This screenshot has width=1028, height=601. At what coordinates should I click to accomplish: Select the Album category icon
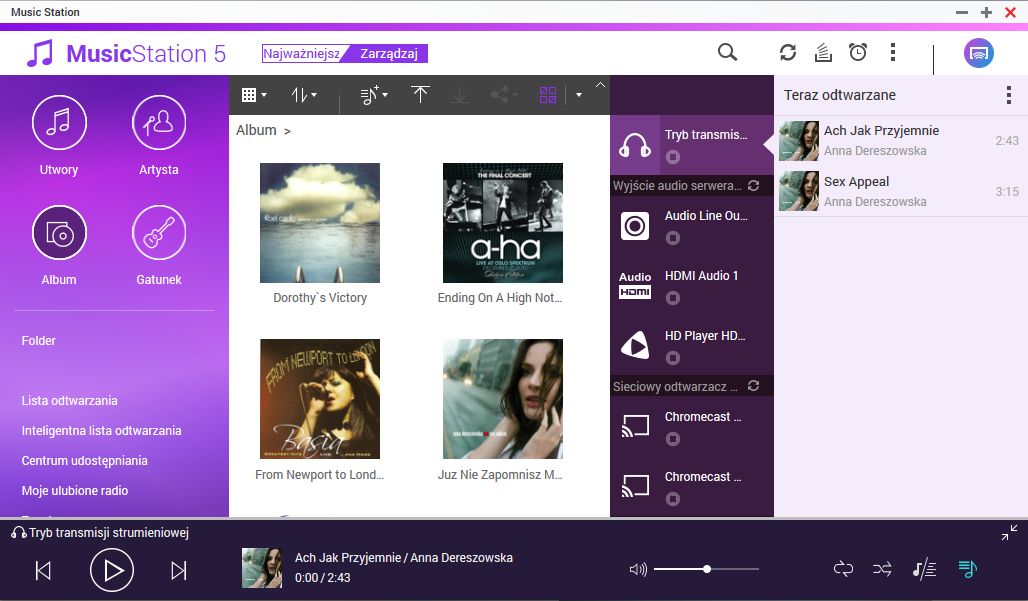pos(59,233)
